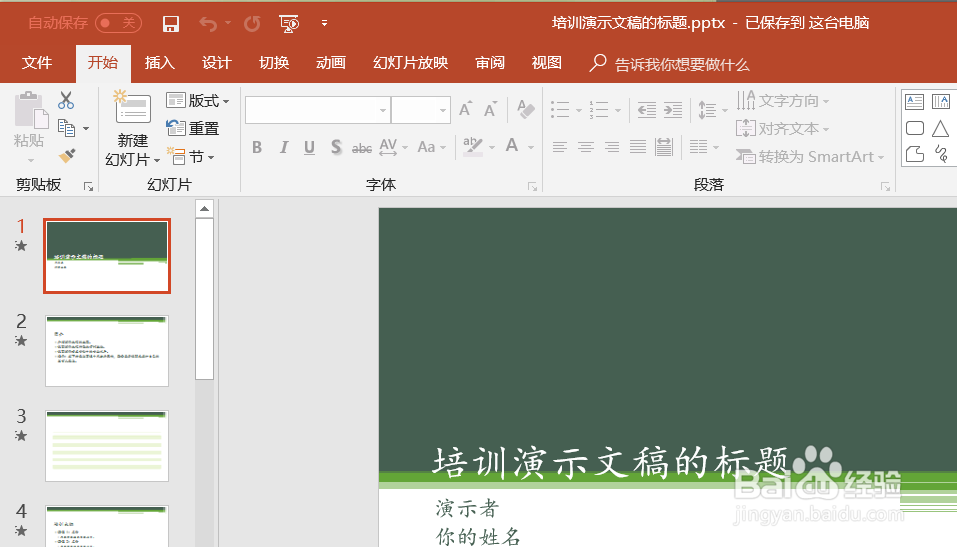This screenshot has height=547, width=957.
Task: Click the slide panel scroll up arrow
Action: (x=204, y=209)
